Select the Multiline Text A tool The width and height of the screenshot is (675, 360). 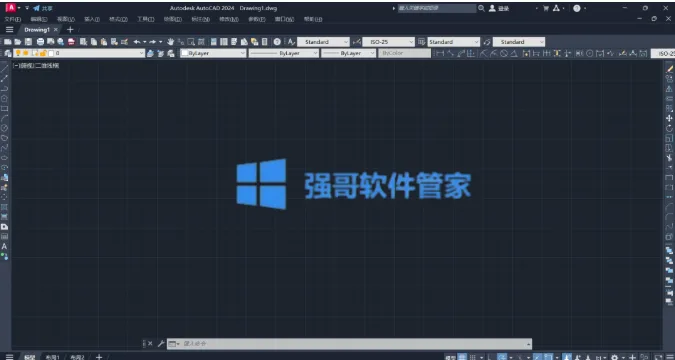[x=5, y=247]
